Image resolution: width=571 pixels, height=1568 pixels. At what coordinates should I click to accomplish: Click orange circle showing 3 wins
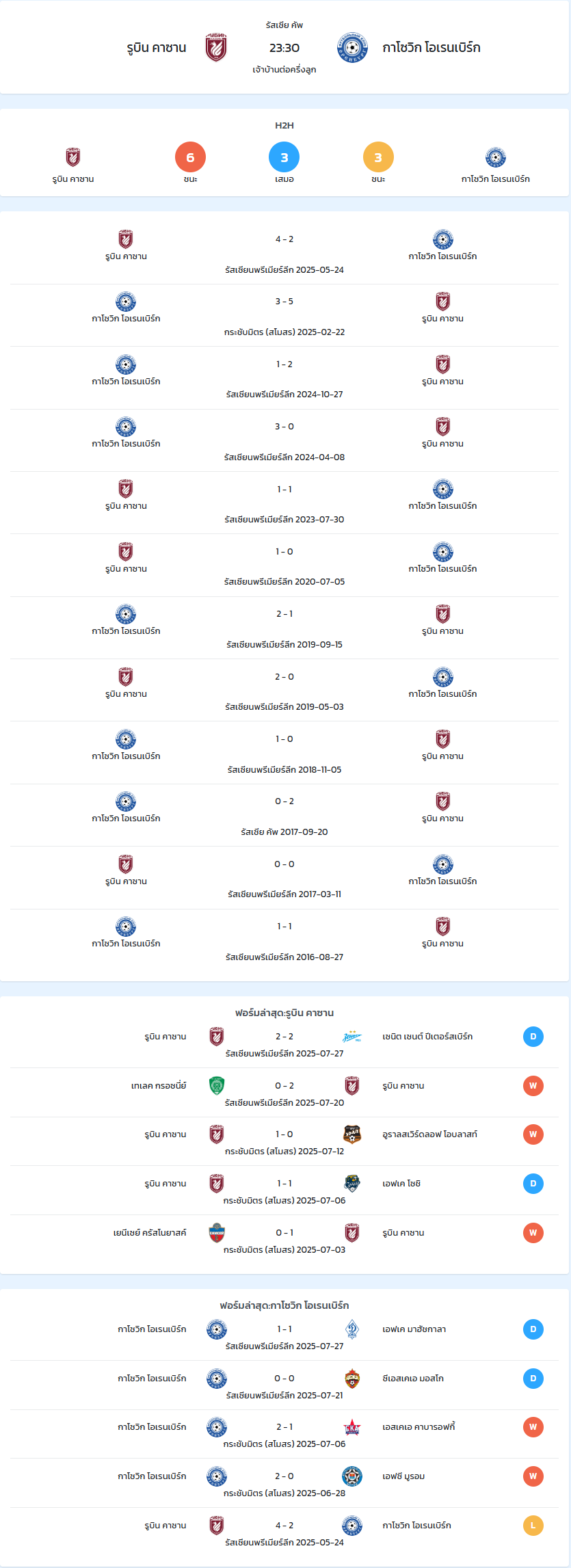point(378,157)
